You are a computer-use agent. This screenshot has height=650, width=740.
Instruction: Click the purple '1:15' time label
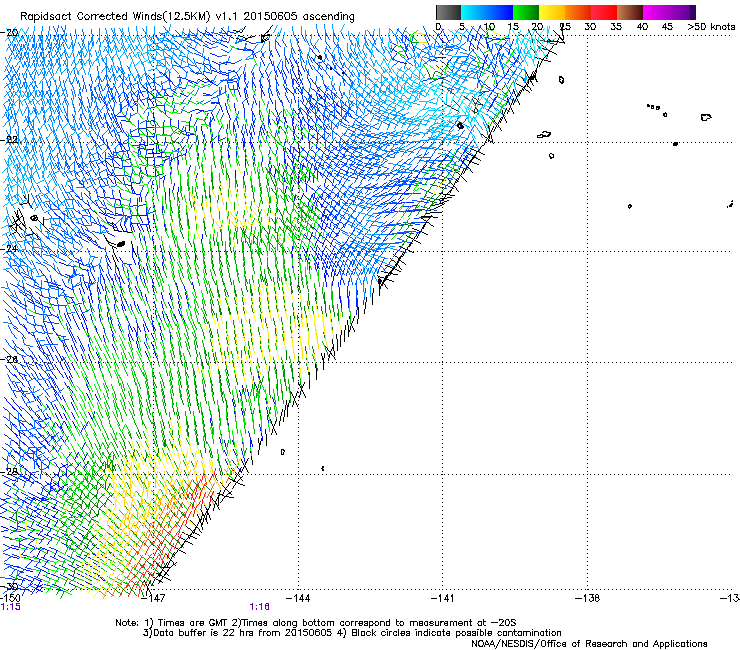(x=11, y=607)
